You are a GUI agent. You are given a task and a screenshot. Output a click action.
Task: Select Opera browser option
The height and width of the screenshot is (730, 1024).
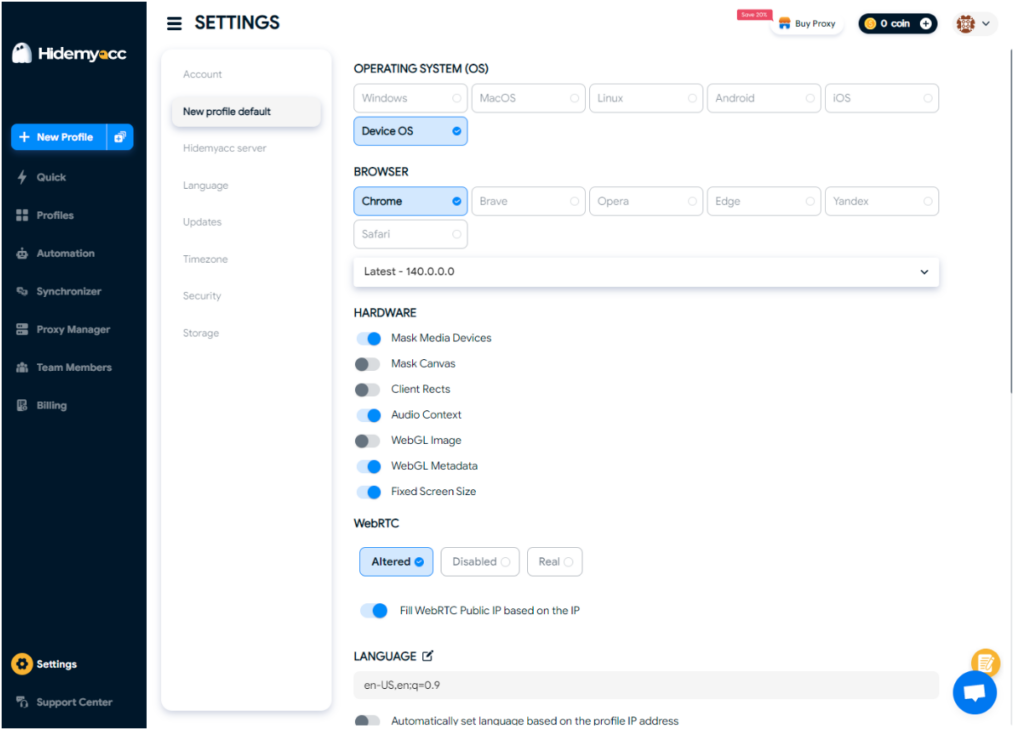click(x=646, y=201)
